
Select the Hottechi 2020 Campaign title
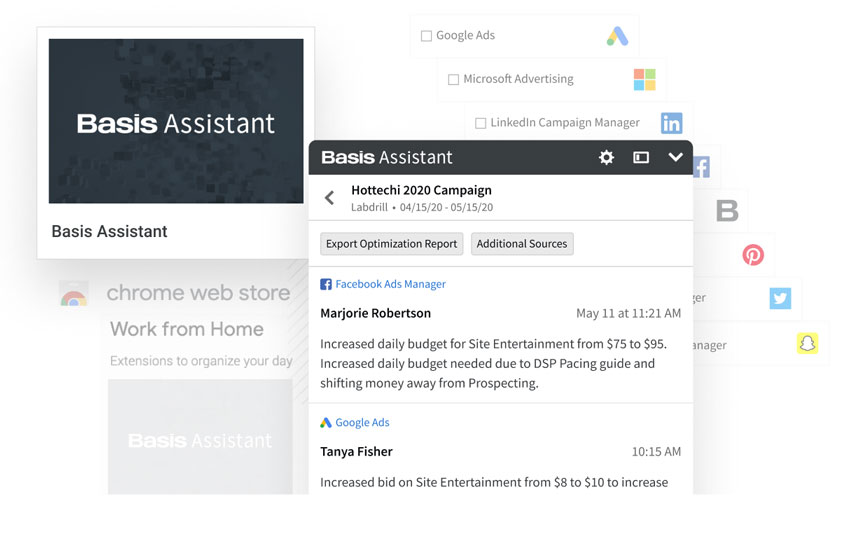421,190
